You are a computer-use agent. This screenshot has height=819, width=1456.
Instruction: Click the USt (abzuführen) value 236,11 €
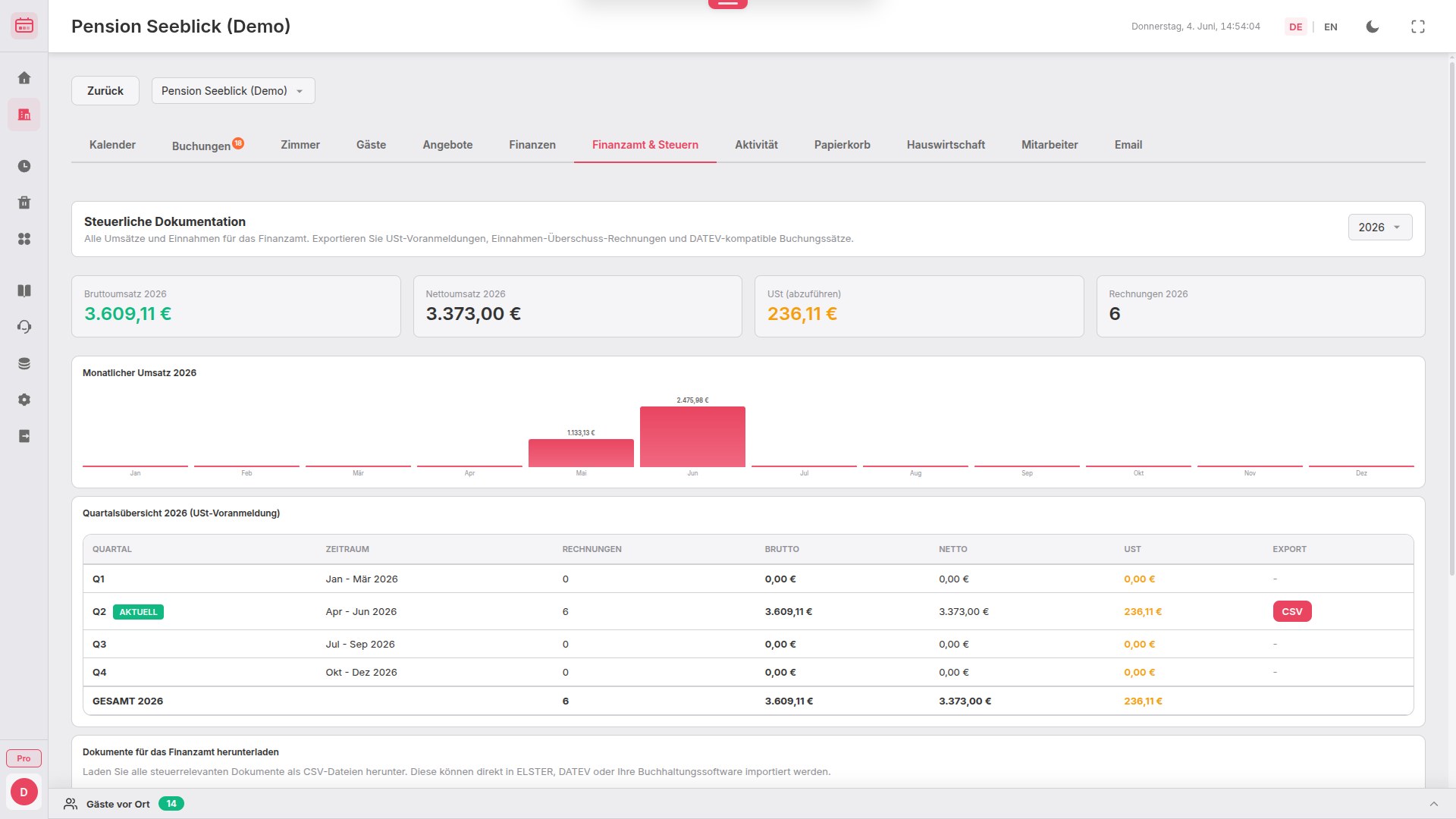click(x=802, y=314)
